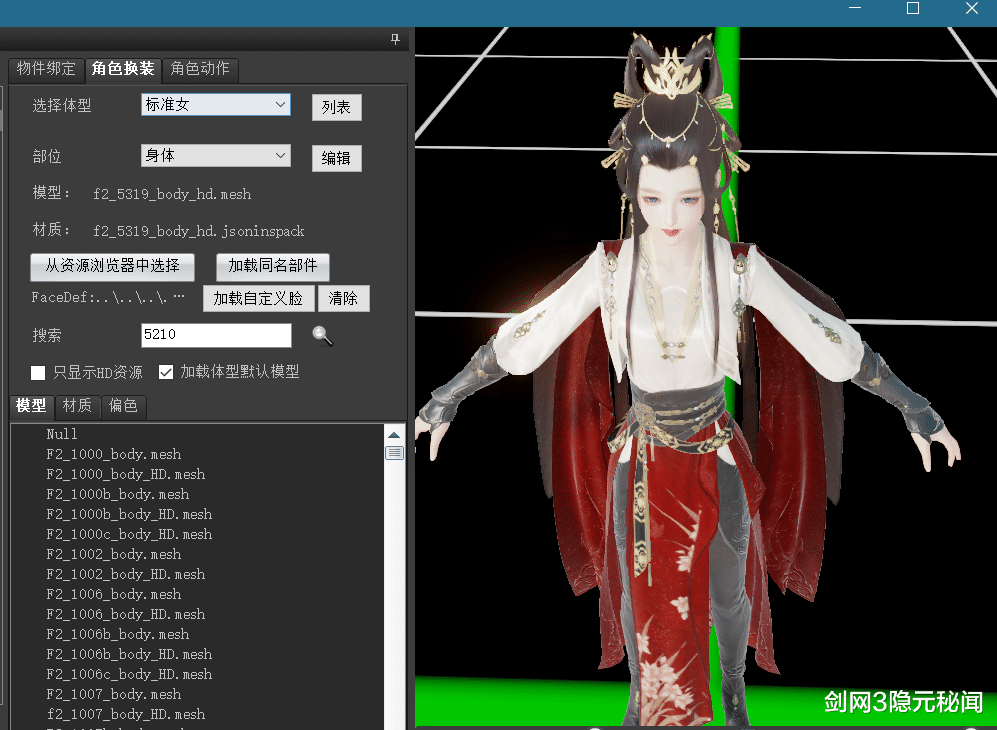
Task: Select F2_1000b_body_HD.mesh in list
Action: click(x=129, y=514)
